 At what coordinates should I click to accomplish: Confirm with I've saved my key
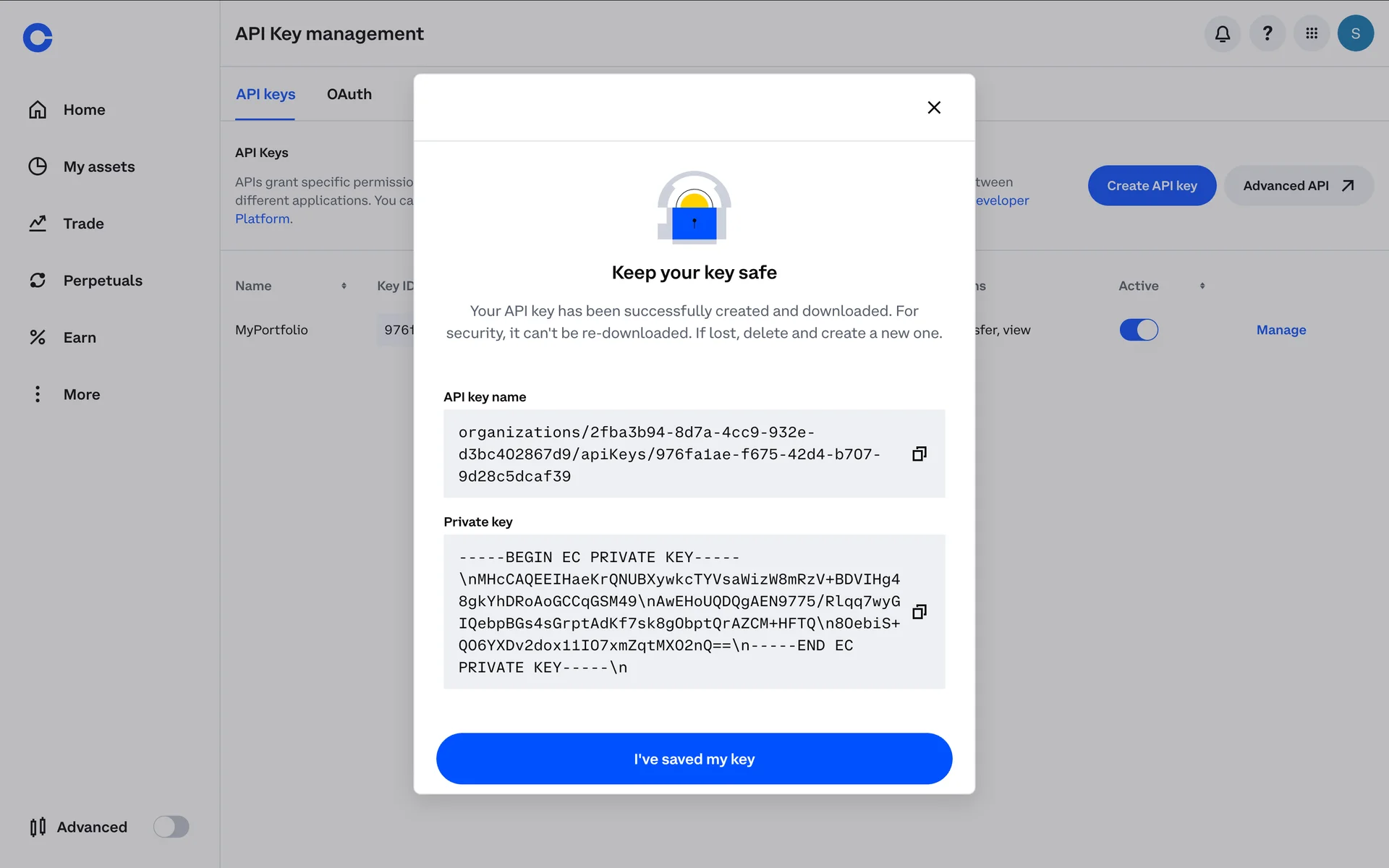[694, 759]
